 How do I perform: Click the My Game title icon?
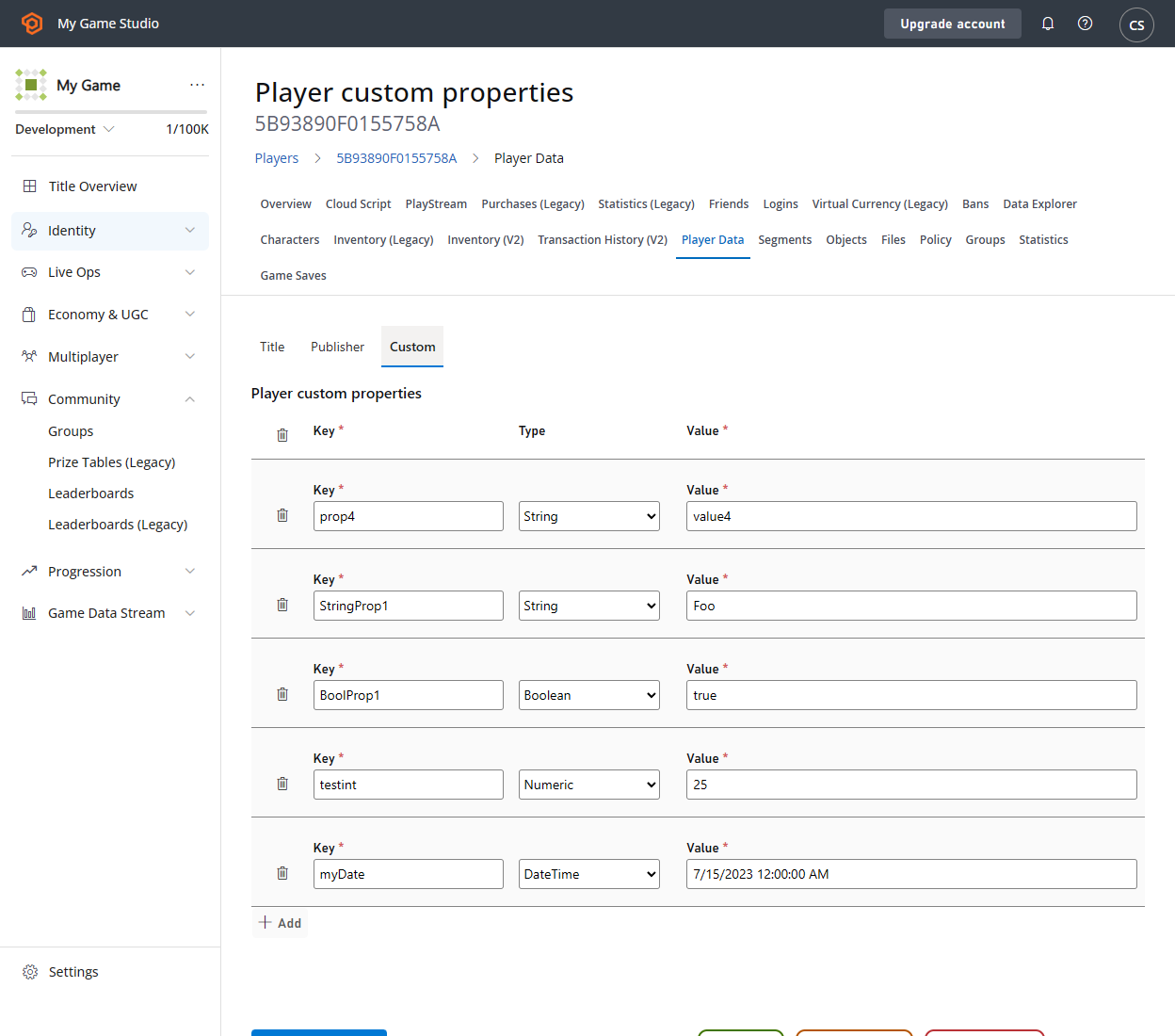[x=31, y=85]
